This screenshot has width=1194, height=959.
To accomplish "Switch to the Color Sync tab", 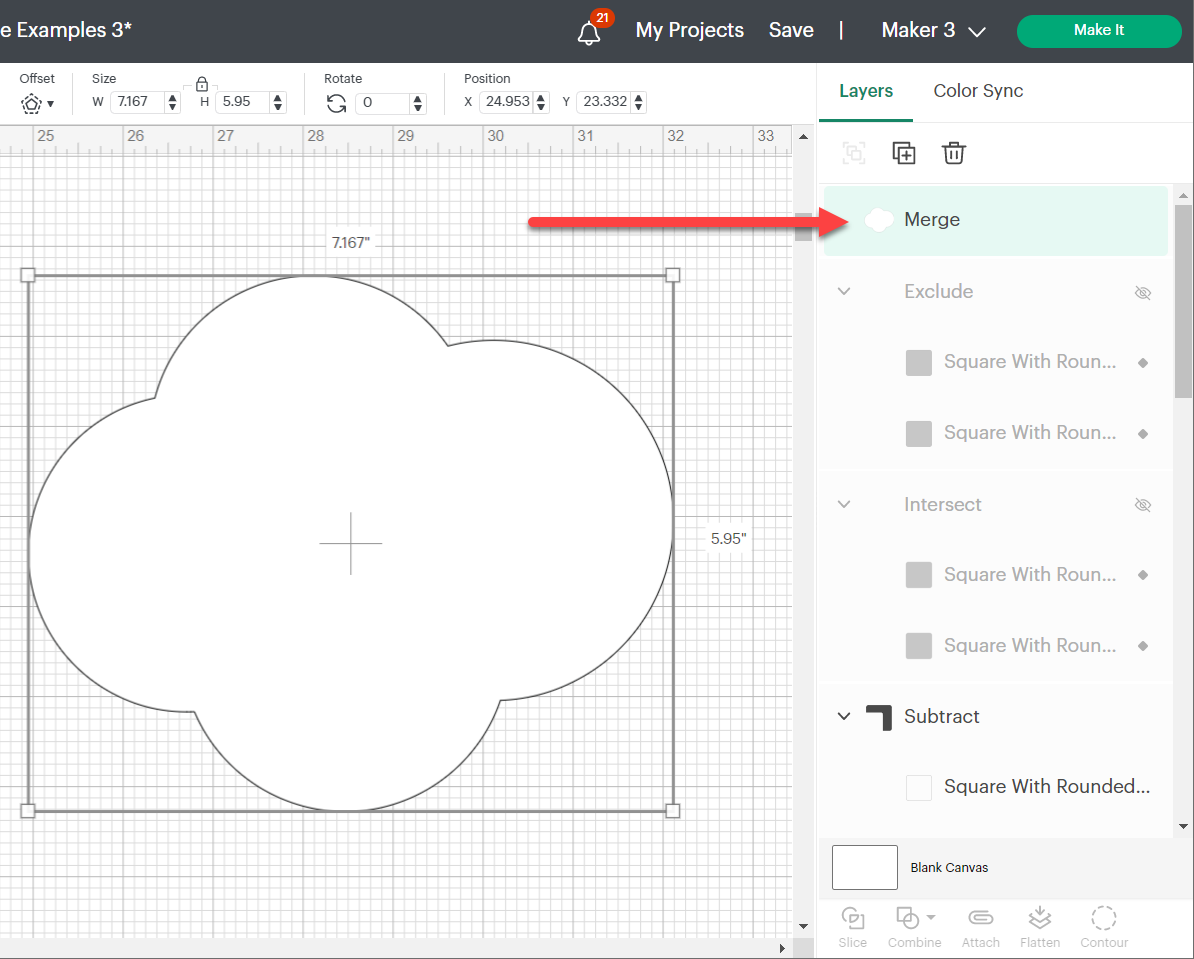I will click(x=978, y=91).
